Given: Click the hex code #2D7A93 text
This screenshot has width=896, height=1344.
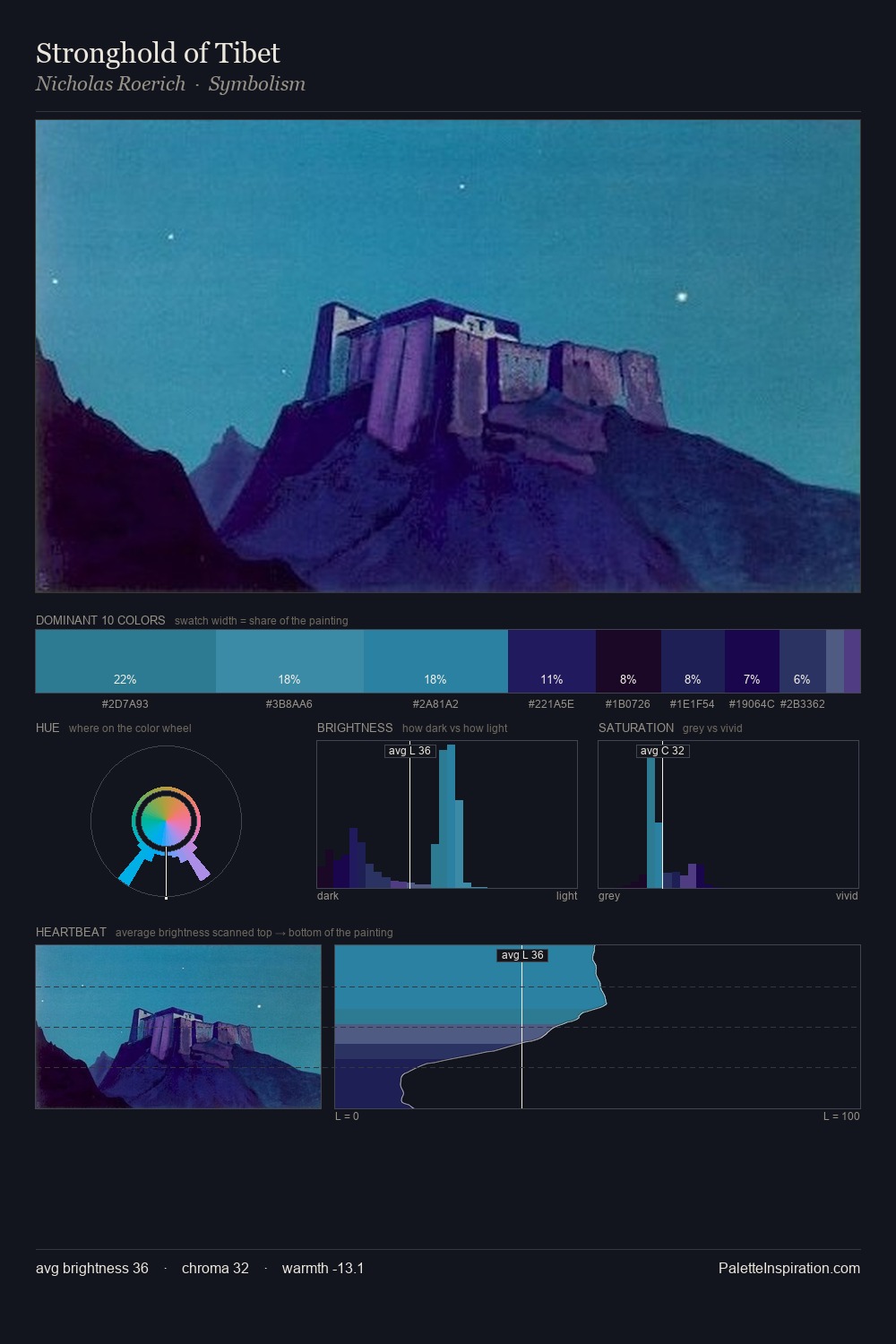Looking at the screenshot, I should tap(125, 704).
